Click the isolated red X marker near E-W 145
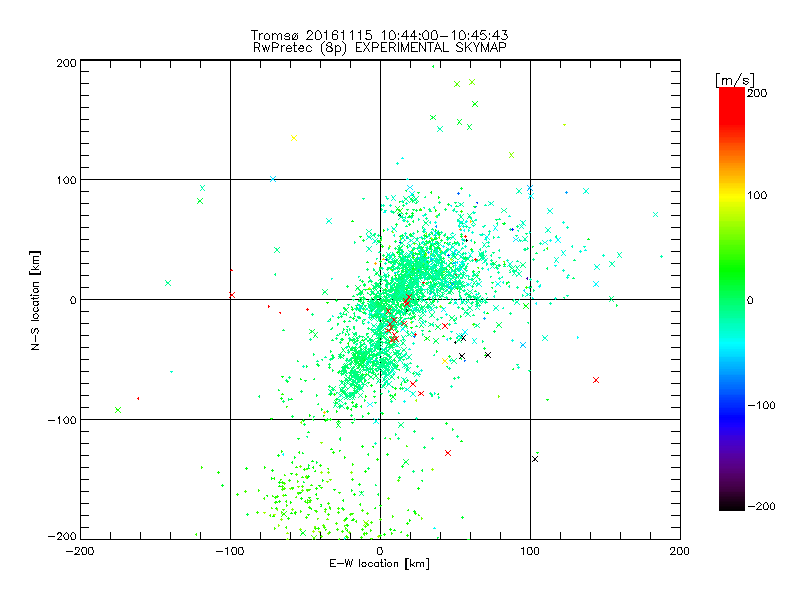 (x=596, y=380)
